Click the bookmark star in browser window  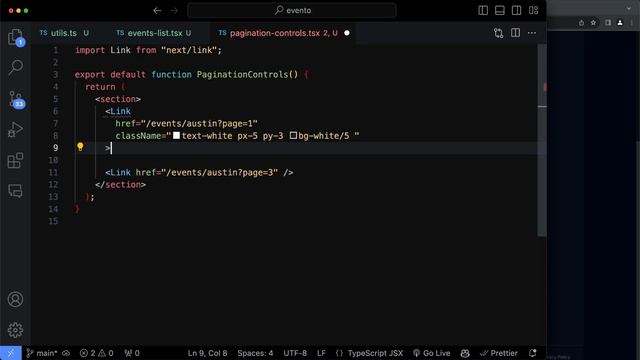[x=593, y=23]
